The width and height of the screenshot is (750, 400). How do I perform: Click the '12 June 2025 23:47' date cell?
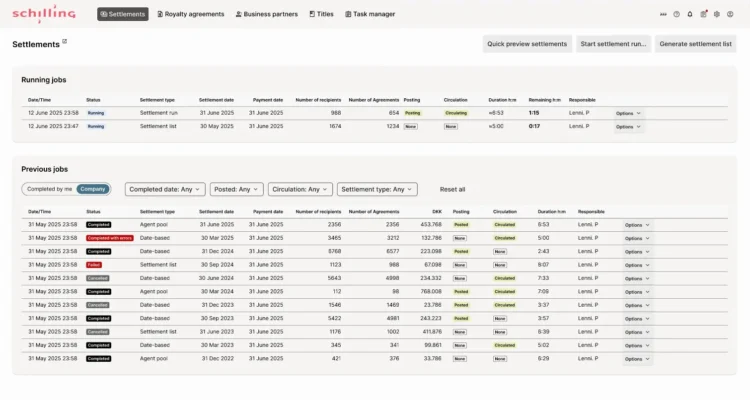click(53, 126)
